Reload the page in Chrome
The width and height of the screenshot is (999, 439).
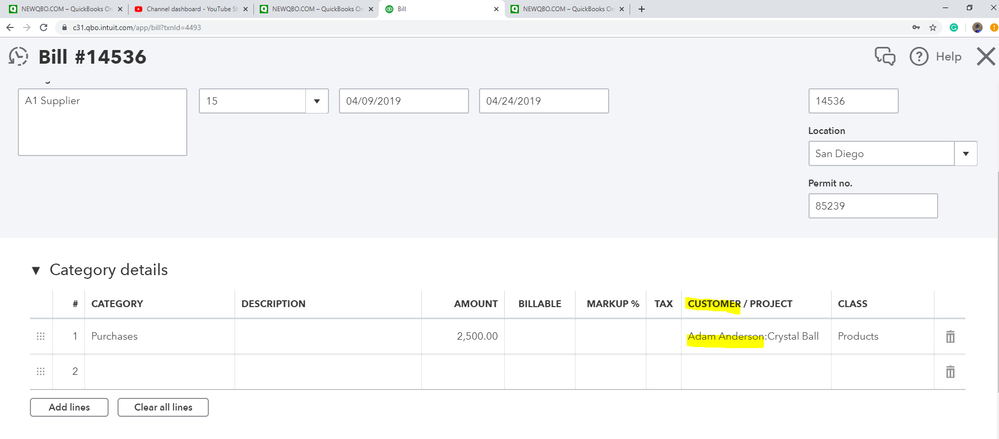pos(43,27)
